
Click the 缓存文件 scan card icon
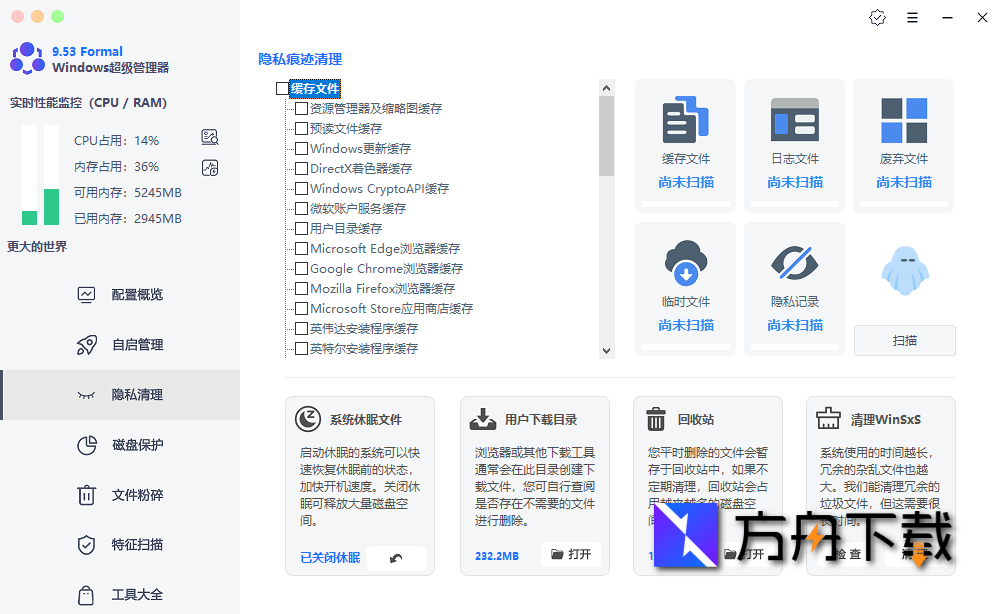tap(684, 118)
